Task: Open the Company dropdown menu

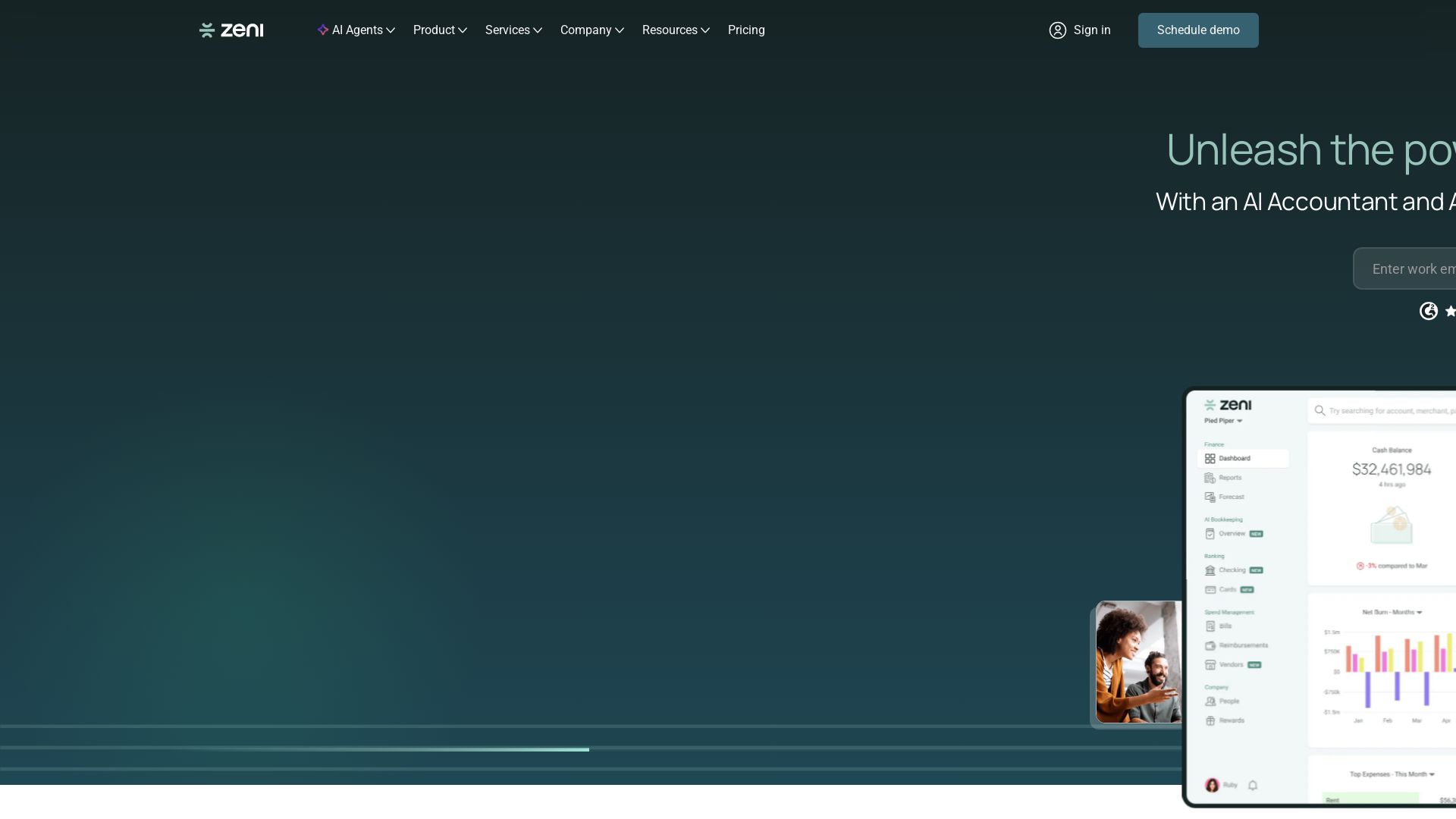Action: point(591,30)
